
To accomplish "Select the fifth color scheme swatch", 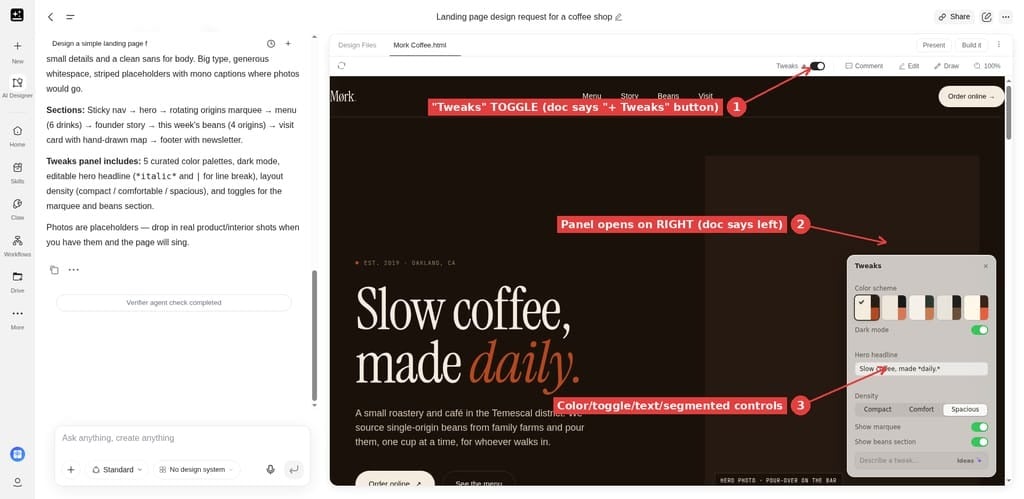I will tap(976, 308).
